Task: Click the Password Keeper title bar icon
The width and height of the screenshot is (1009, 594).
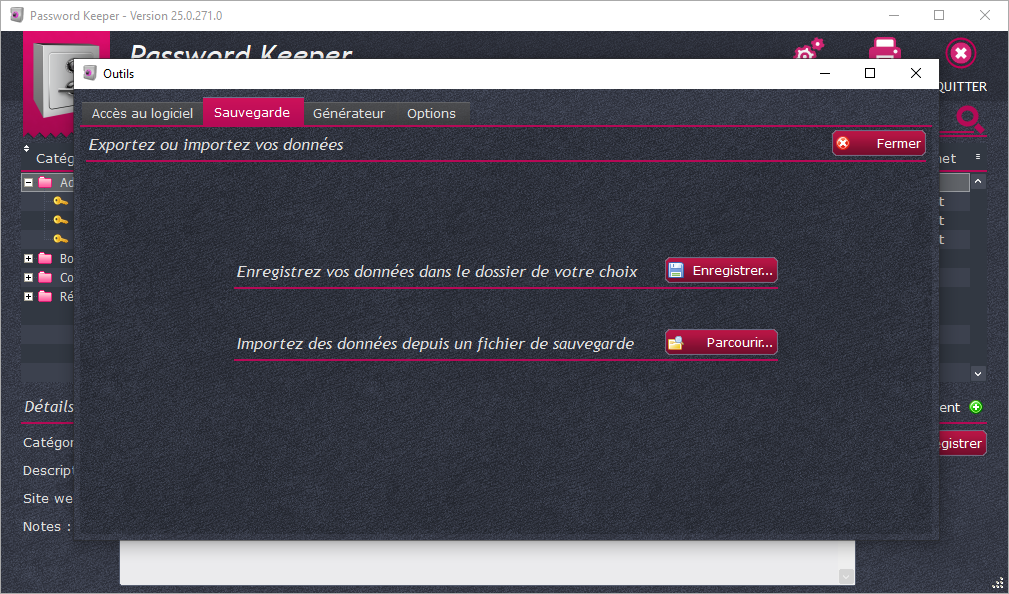Action: (17, 15)
